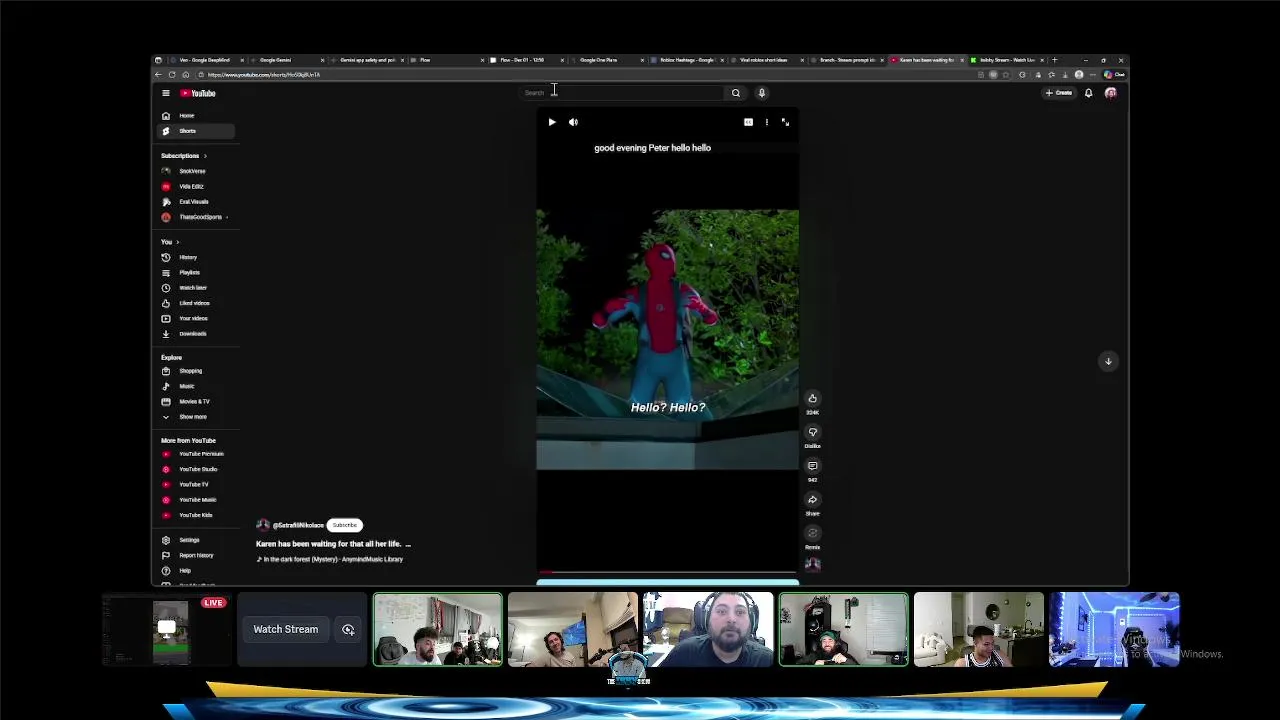Open the notifications bell
Viewport: 1280px width, 720px height.
click(1088, 93)
